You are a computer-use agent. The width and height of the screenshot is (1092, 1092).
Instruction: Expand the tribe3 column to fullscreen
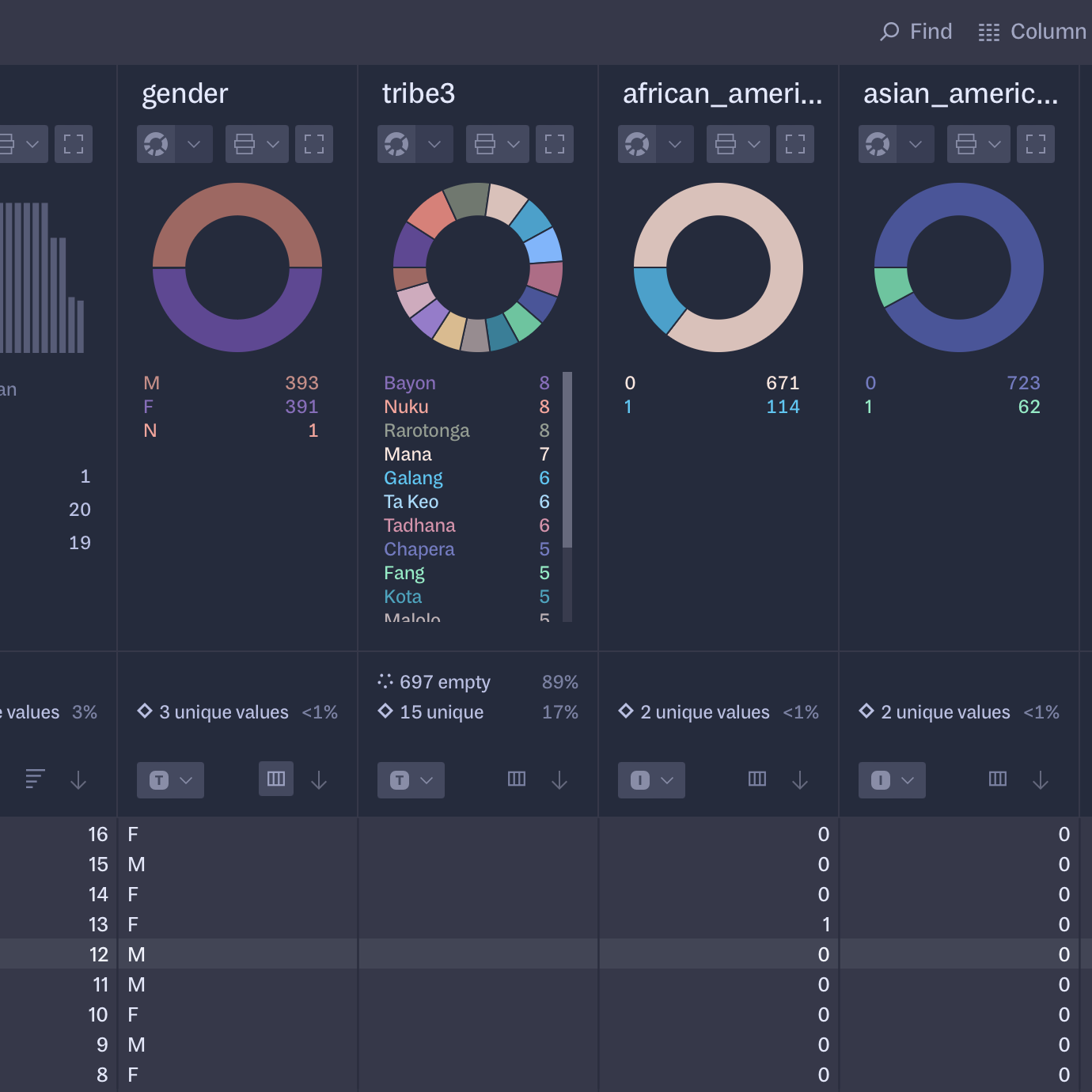tap(555, 144)
